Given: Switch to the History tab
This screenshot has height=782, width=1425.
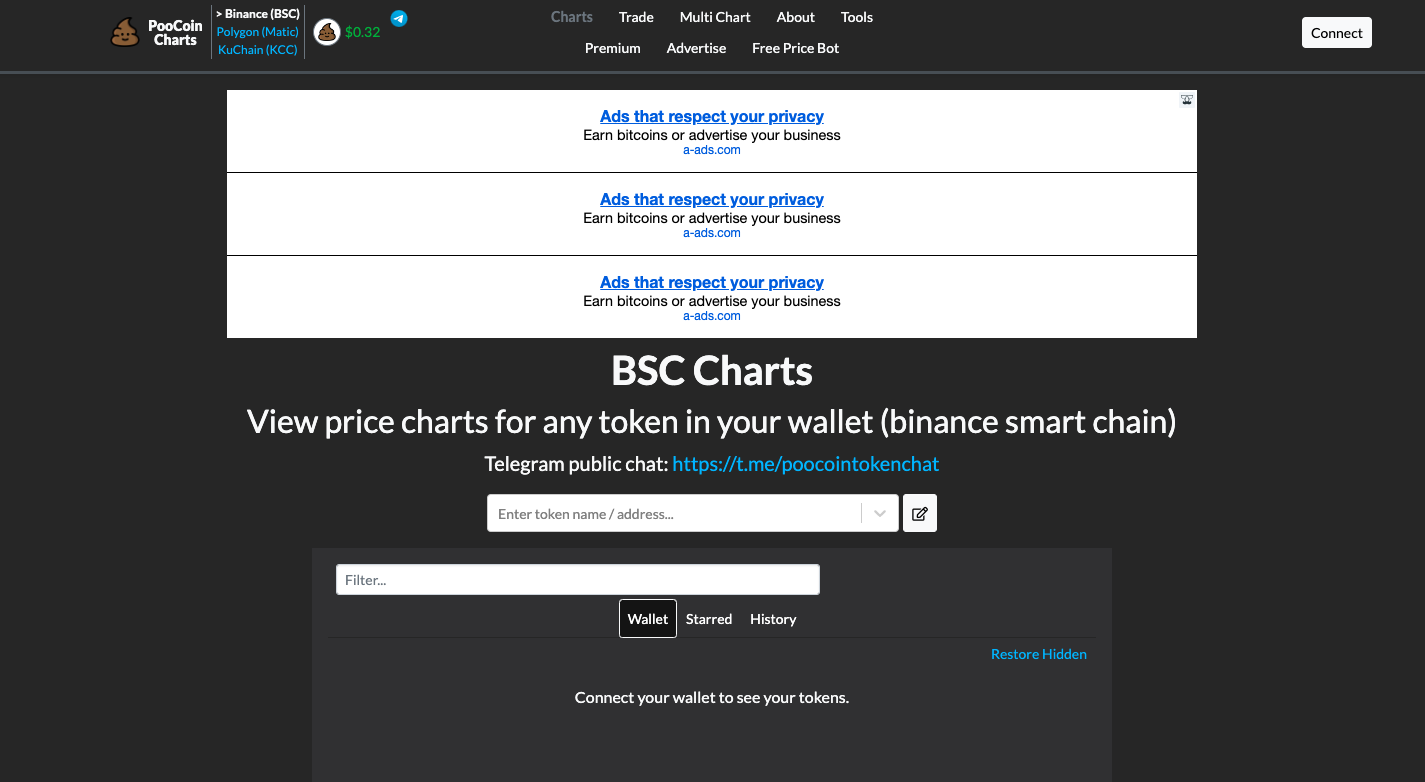Looking at the screenshot, I should click(x=773, y=619).
